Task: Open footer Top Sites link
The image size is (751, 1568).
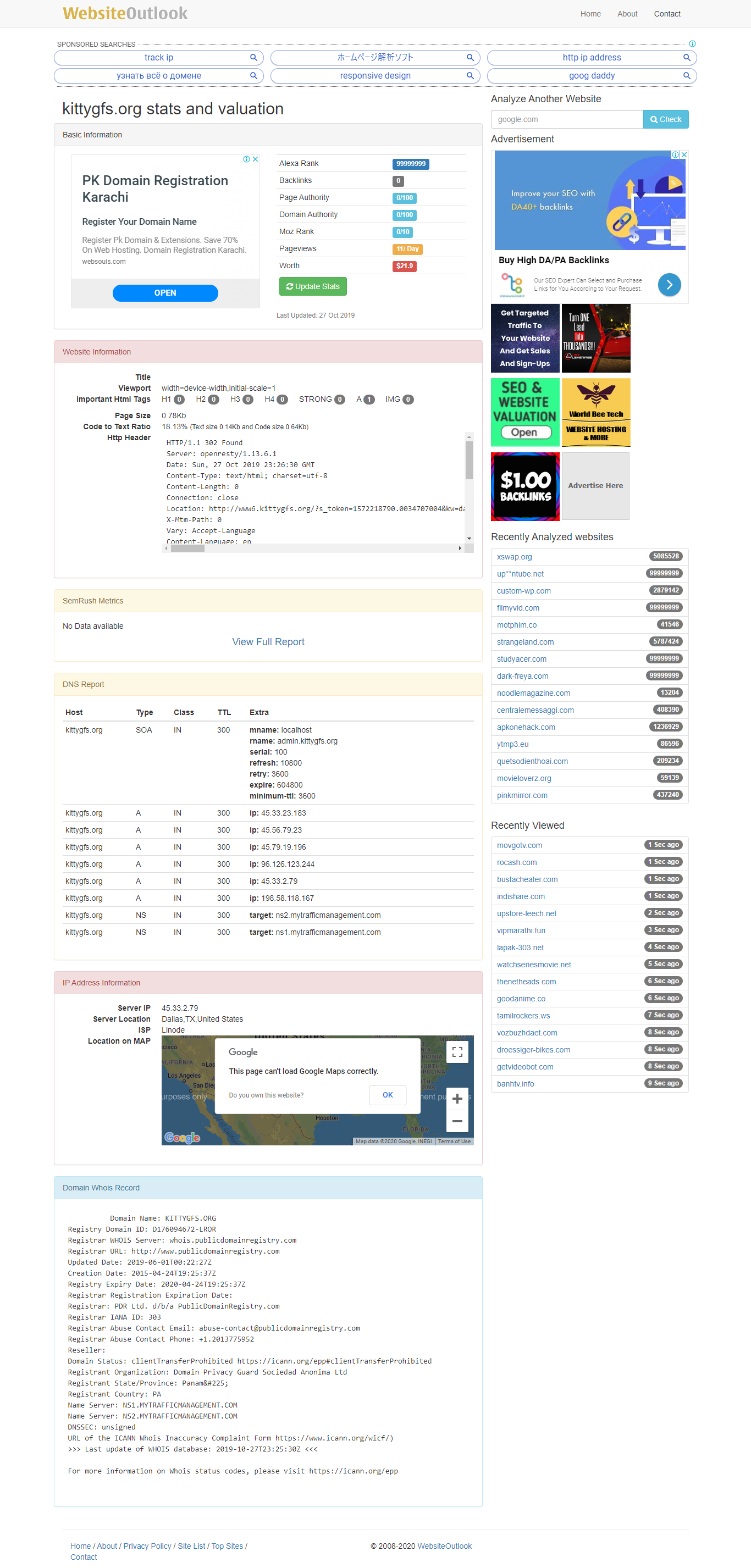Action: pyautogui.click(x=227, y=1546)
